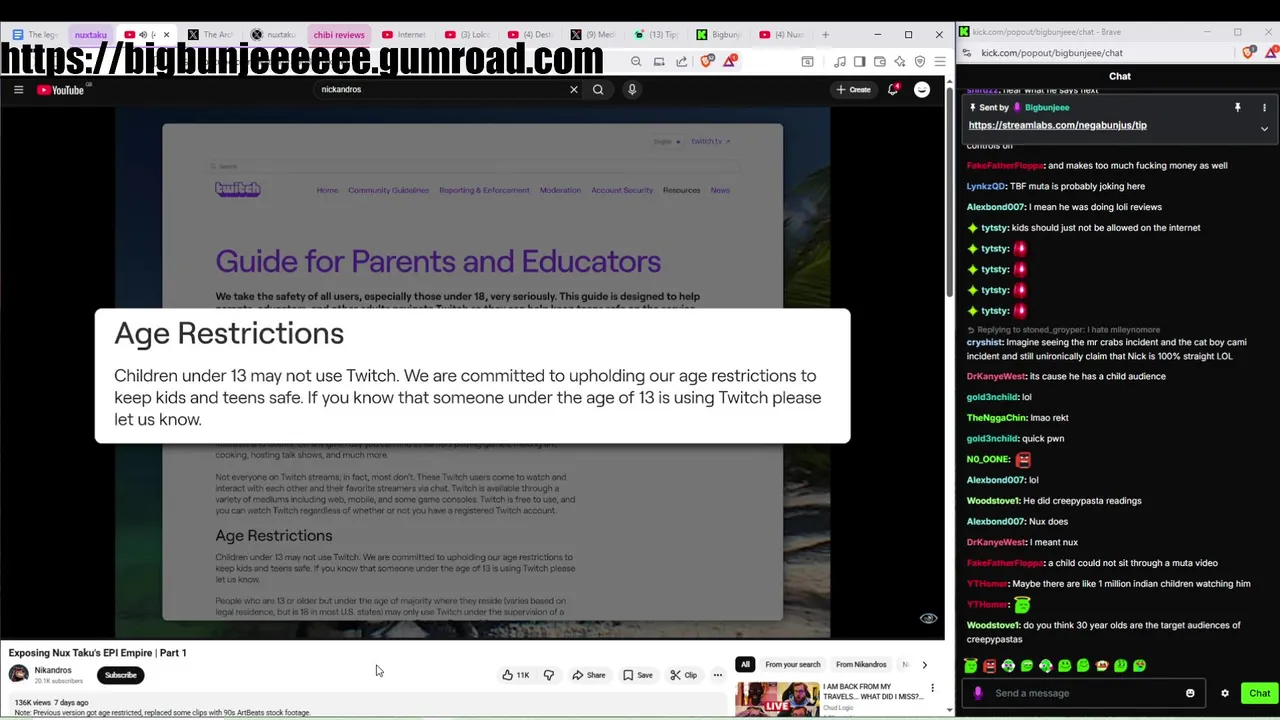Screen dimensions: 1280x720
Task: Open the Chud Logic live video thumbnail
Action: coord(777,699)
